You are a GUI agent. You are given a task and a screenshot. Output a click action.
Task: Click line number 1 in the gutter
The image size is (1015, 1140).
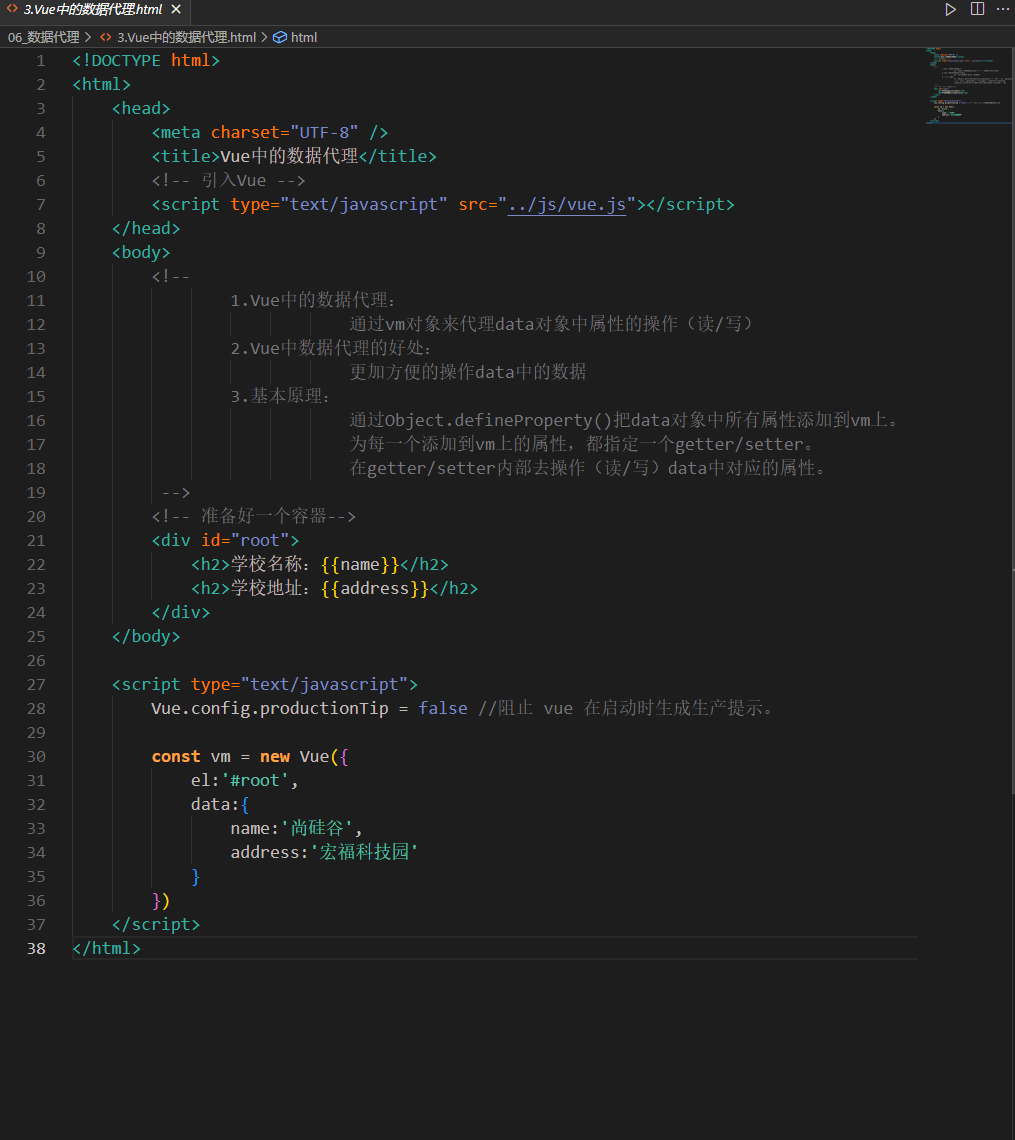pyautogui.click(x=41, y=60)
